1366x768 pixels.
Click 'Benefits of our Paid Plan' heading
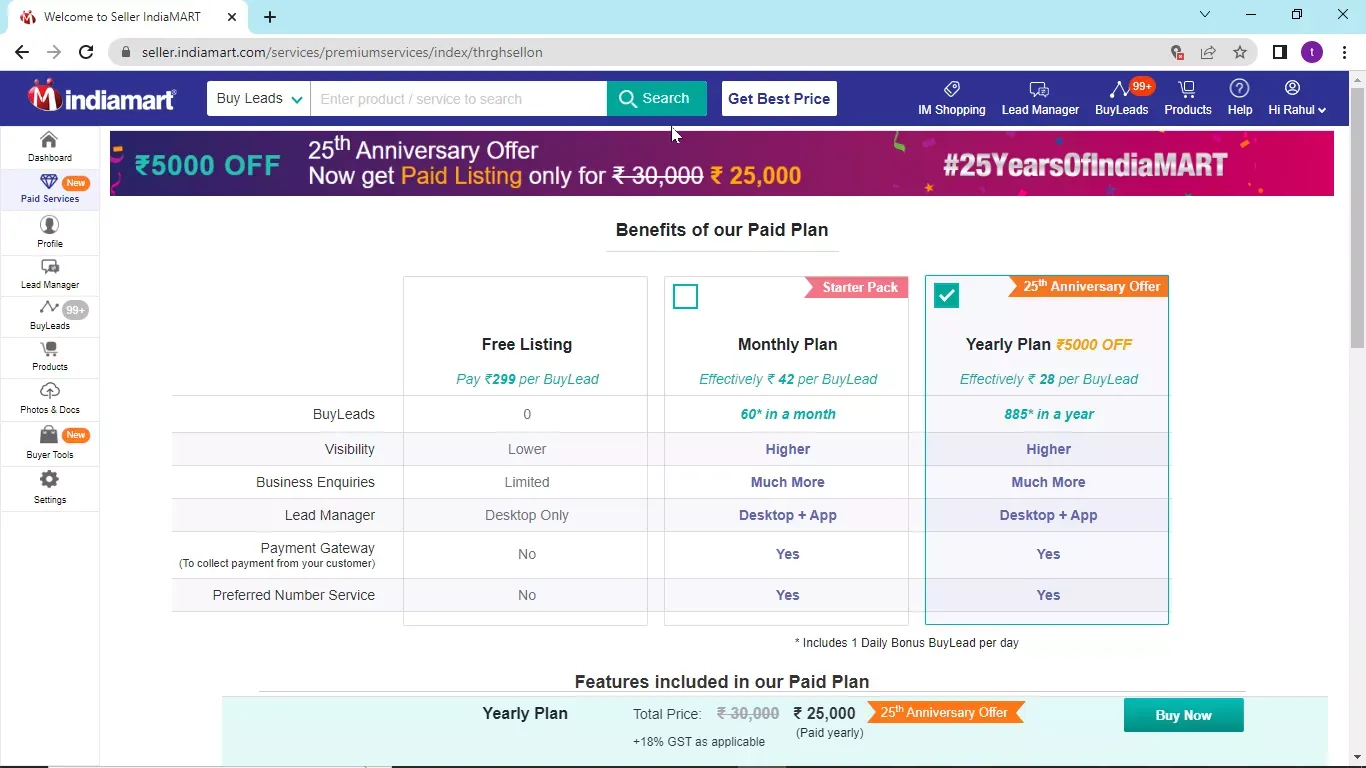coord(721,230)
